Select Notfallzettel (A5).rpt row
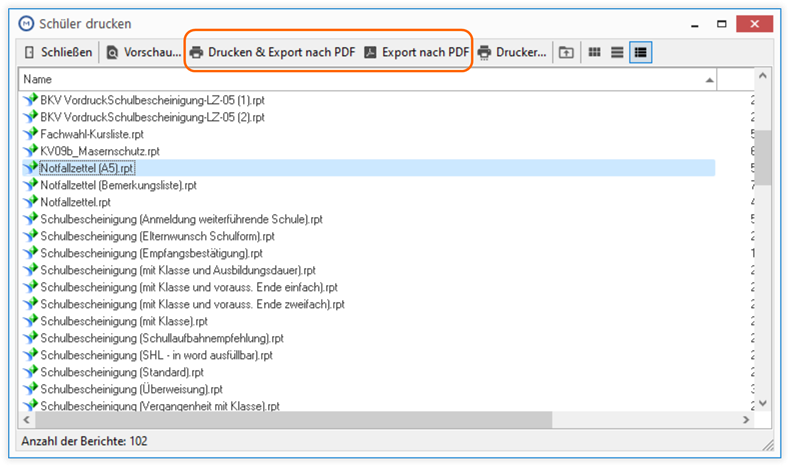The image size is (789, 466). coord(368,168)
